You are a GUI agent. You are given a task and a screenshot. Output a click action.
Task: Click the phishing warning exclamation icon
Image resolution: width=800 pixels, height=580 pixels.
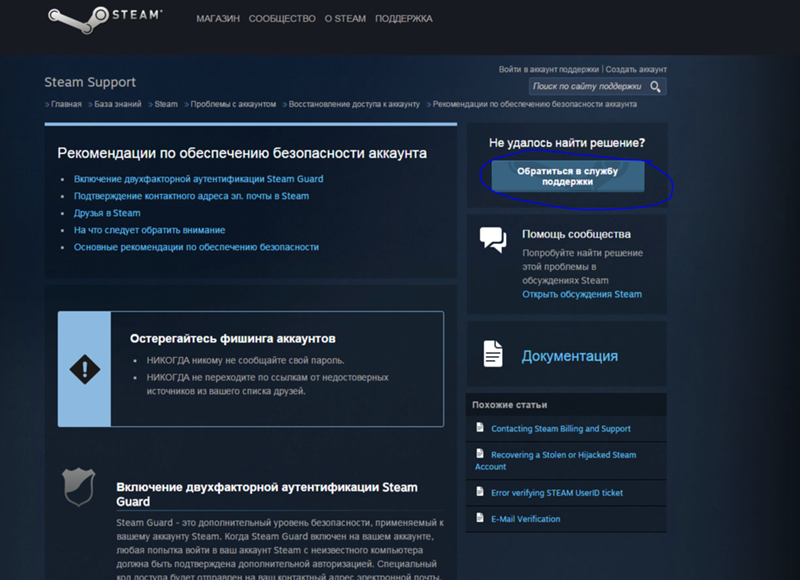[x=85, y=369]
